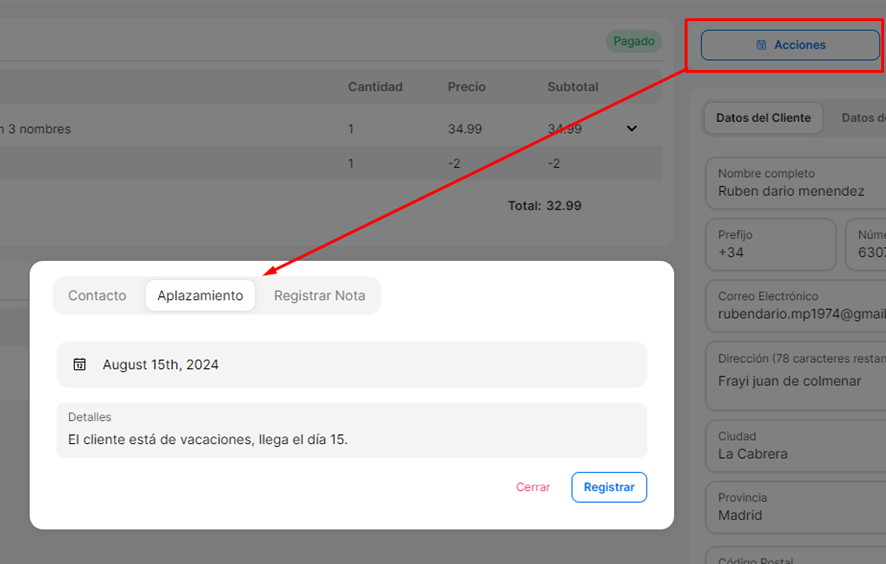Click the phone number field beside Prefijo

[867, 245]
